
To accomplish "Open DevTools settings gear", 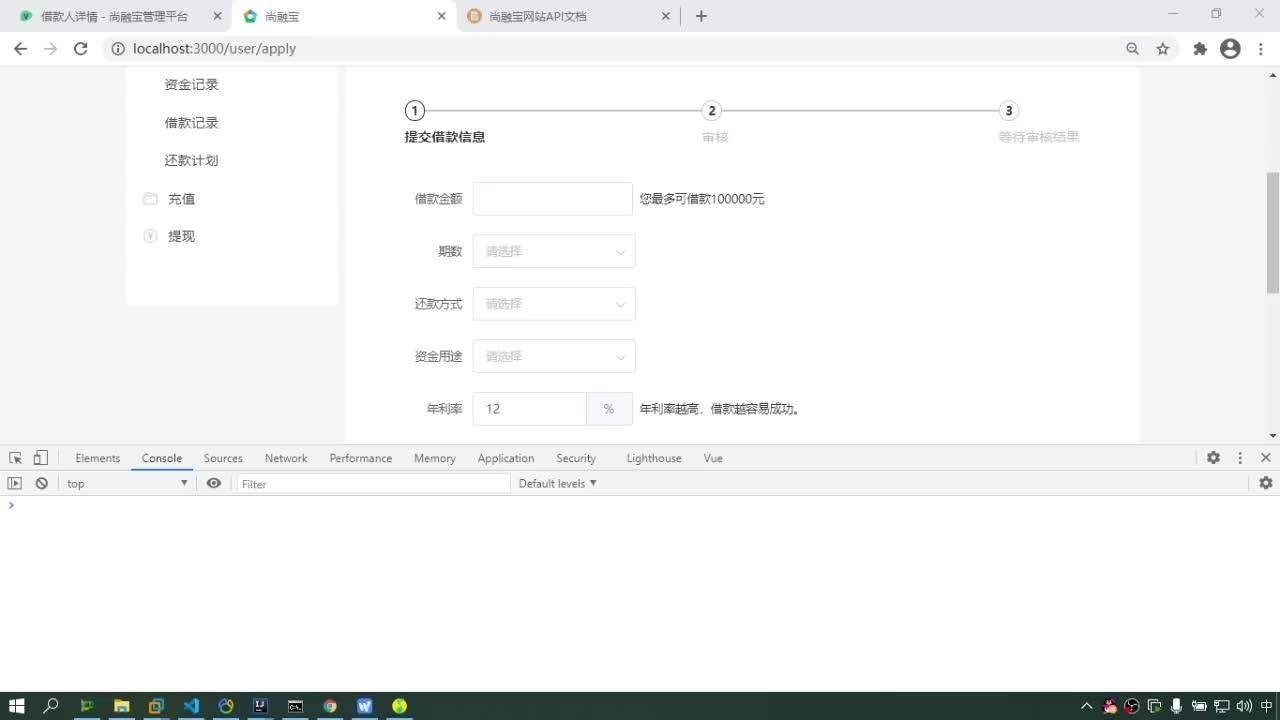I will [x=1213, y=458].
